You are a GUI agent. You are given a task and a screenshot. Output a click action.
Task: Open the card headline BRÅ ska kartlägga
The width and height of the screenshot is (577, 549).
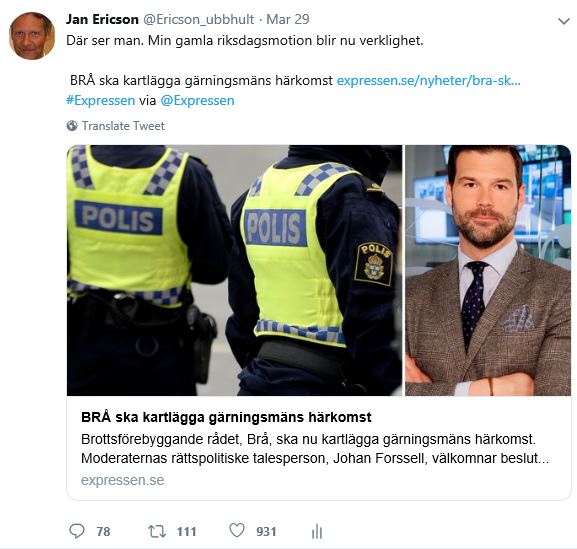coord(226,417)
